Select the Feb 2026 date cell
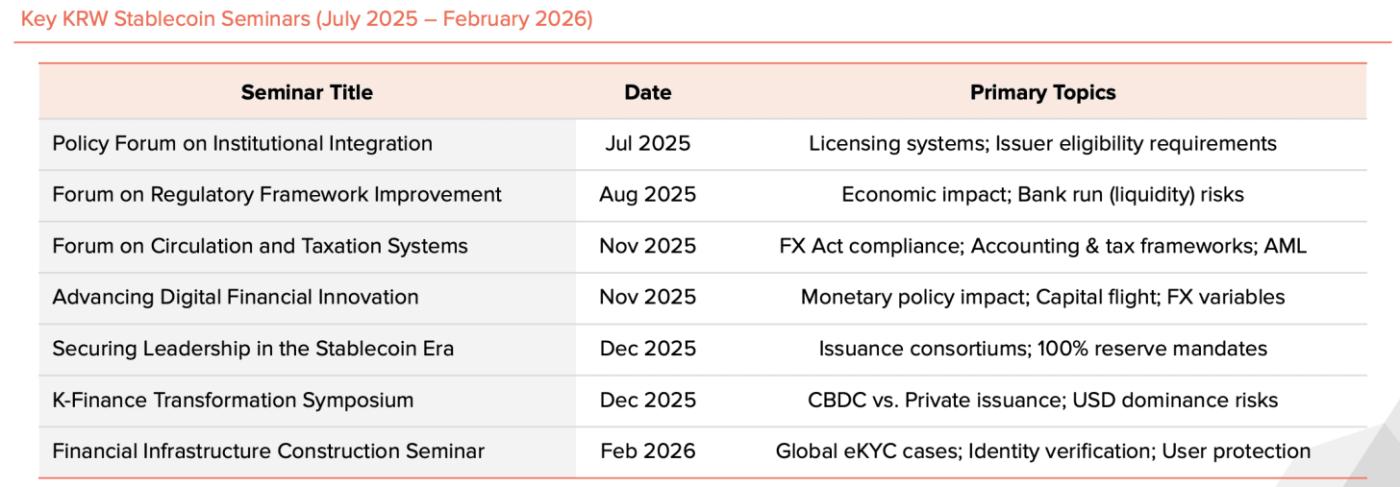This screenshot has width=1400, height=487. tap(647, 452)
